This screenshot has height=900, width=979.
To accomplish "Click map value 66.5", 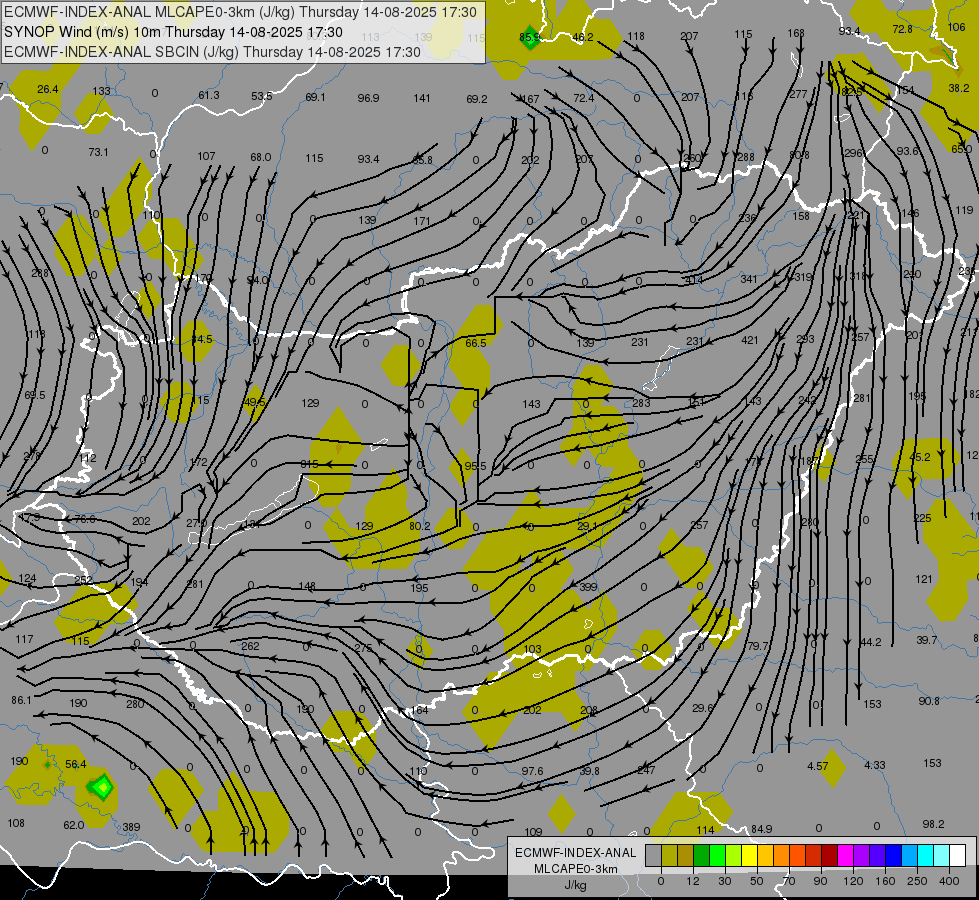I will click(x=476, y=344).
